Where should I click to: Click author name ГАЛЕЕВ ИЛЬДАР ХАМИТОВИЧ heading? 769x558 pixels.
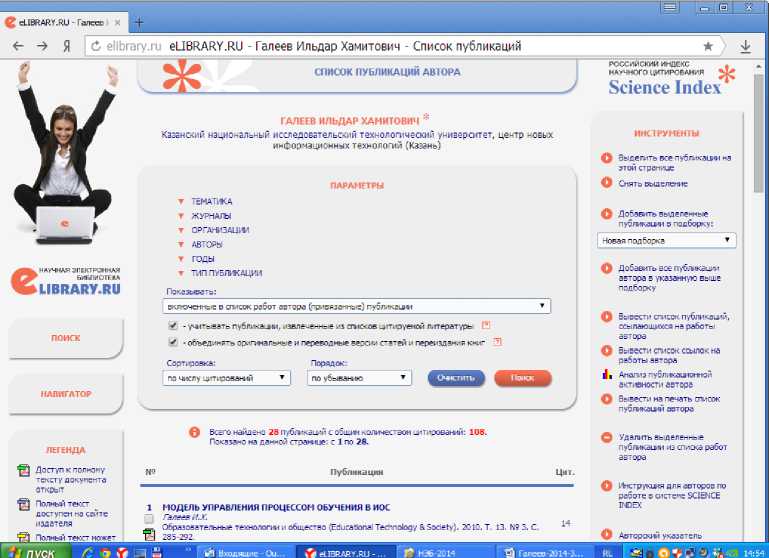350,121
